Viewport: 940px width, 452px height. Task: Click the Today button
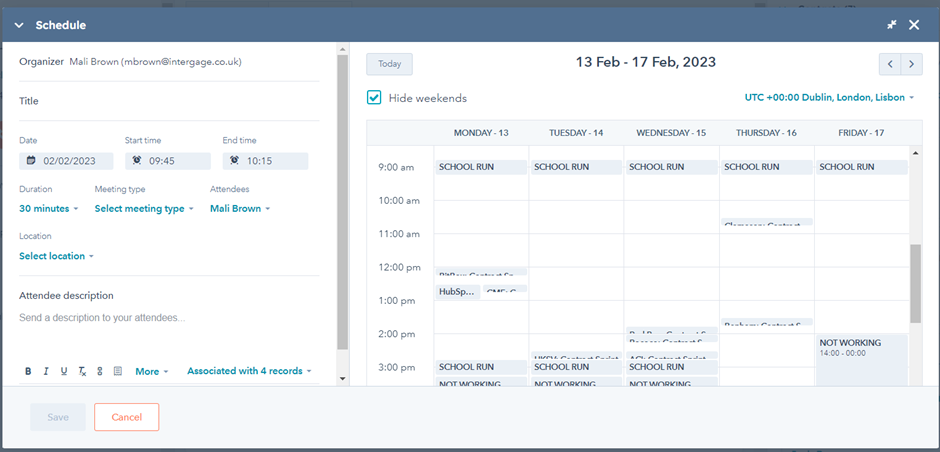[x=390, y=64]
